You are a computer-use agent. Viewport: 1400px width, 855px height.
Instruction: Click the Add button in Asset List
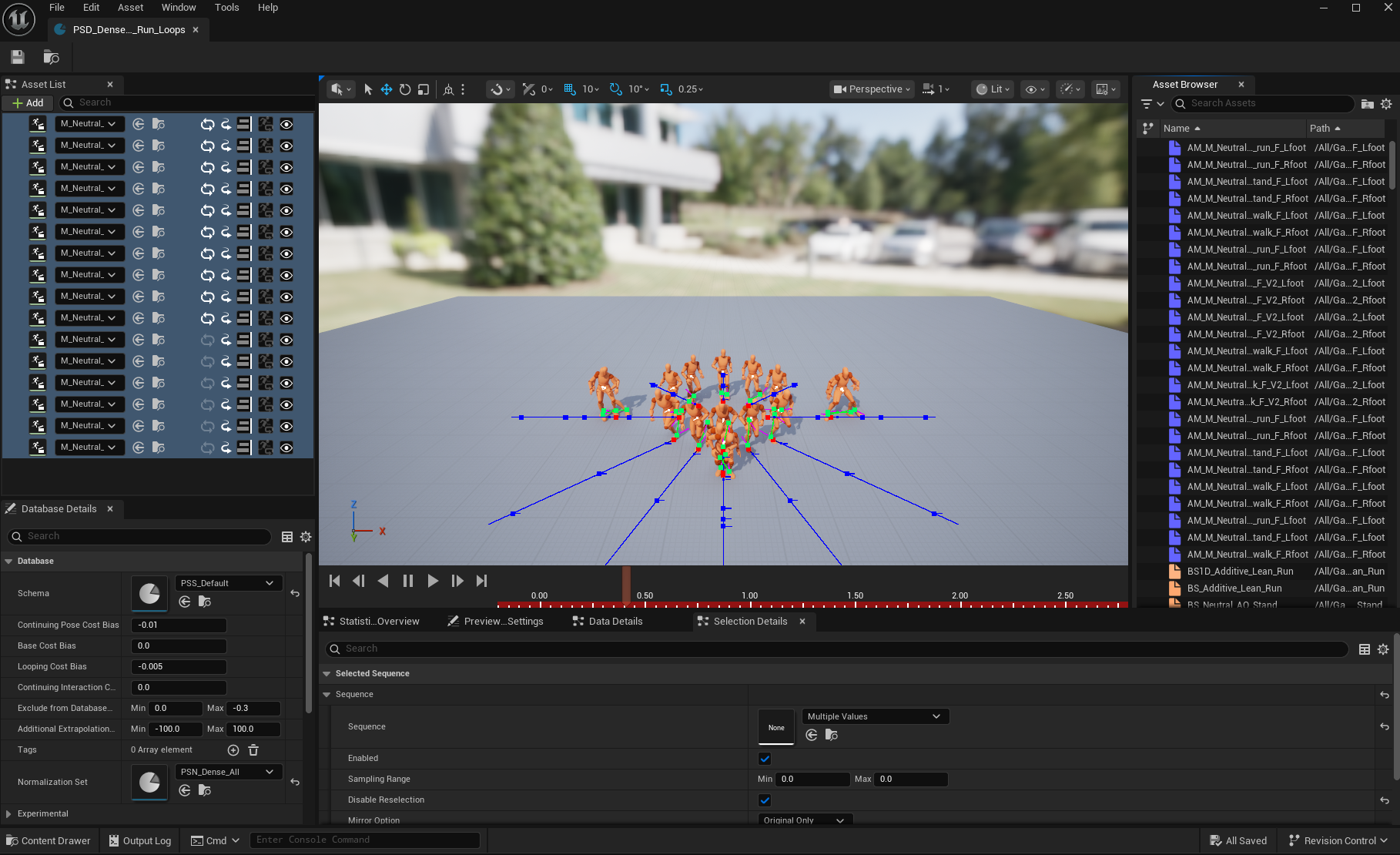pyautogui.click(x=28, y=103)
